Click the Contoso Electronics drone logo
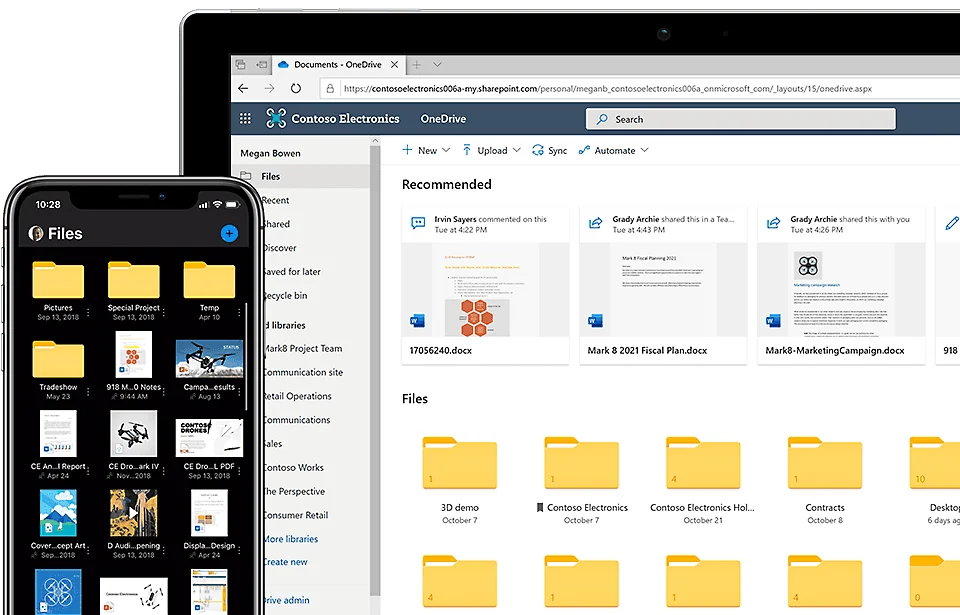Image resolution: width=960 pixels, height=615 pixels. click(x=276, y=118)
